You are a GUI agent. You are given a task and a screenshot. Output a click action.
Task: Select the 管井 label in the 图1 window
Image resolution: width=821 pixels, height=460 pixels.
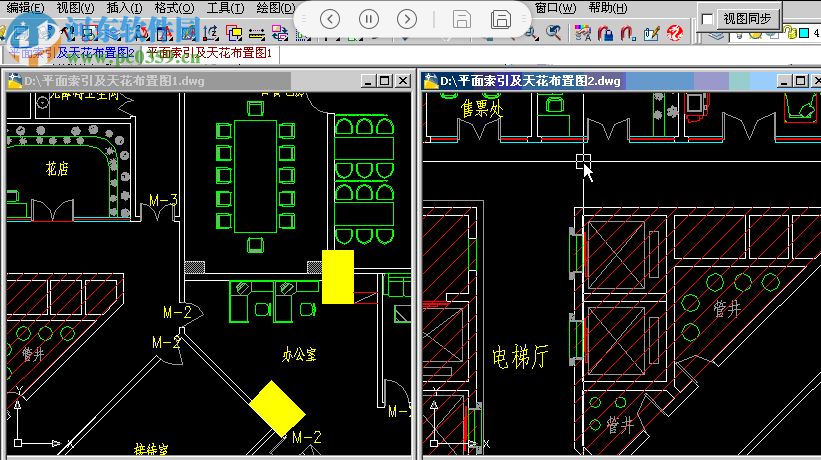[x=33, y=354]
